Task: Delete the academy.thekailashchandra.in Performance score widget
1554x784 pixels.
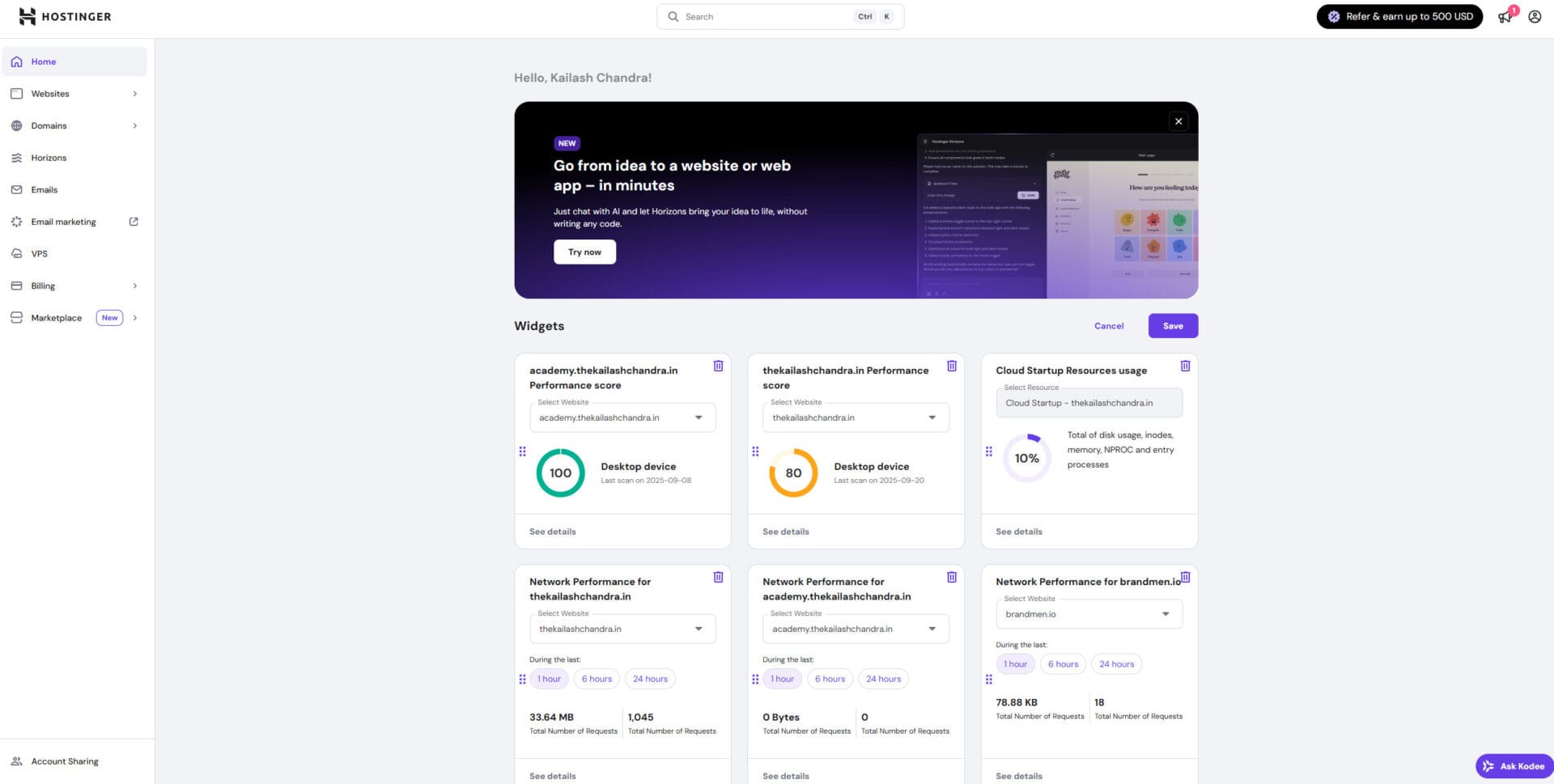Action: pyautogui.click(x=718, y=366)
